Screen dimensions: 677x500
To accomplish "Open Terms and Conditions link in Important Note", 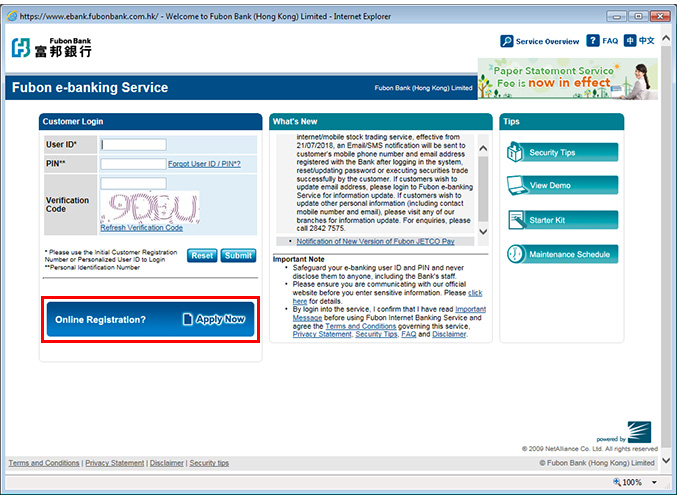I will point(361,326).
